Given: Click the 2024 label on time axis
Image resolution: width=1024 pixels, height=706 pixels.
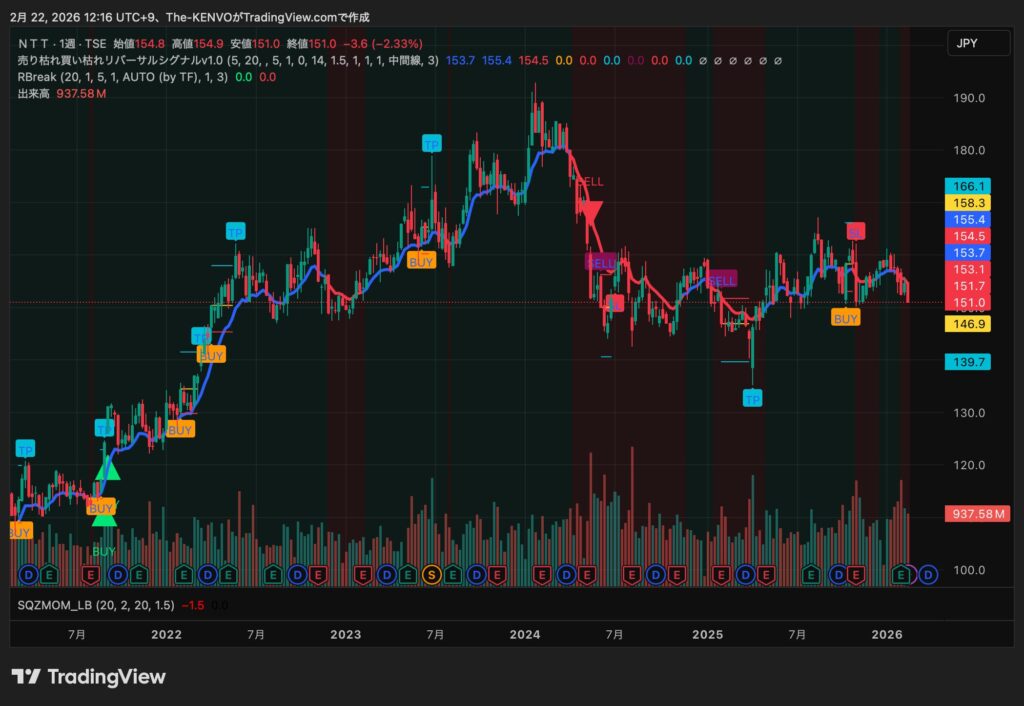Looking at the screenshot, I should coord(525,634).
